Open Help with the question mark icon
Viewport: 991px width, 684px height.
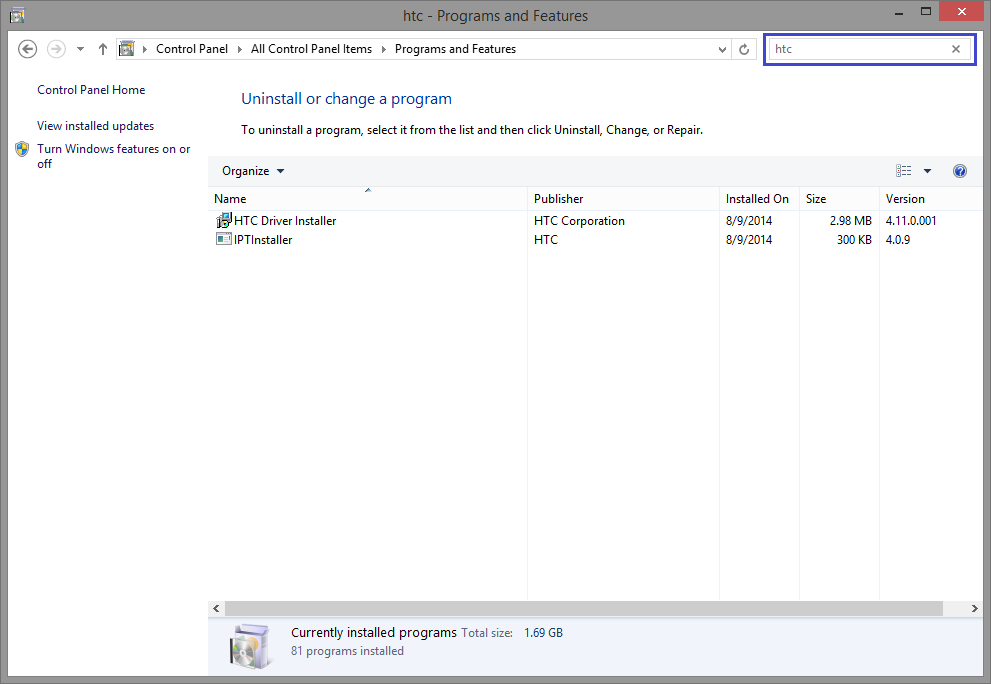coord(959,171)
